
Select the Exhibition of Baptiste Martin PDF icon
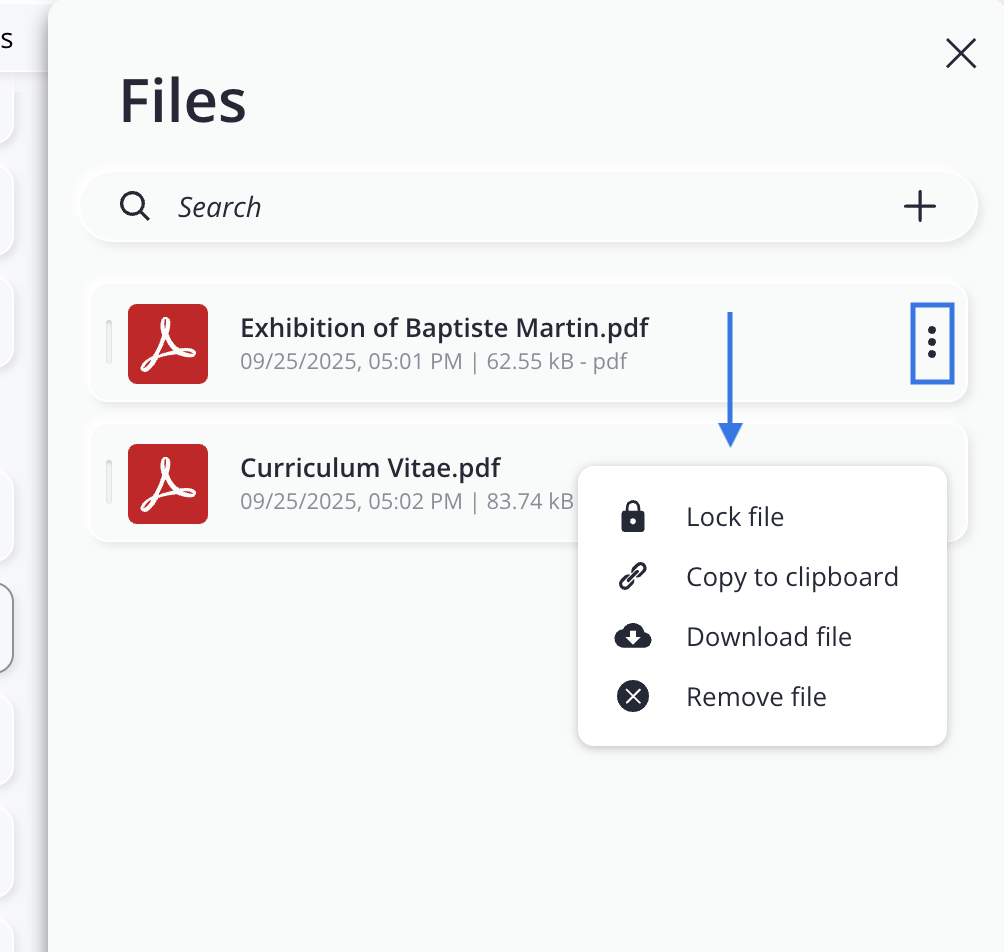point(168,344)
